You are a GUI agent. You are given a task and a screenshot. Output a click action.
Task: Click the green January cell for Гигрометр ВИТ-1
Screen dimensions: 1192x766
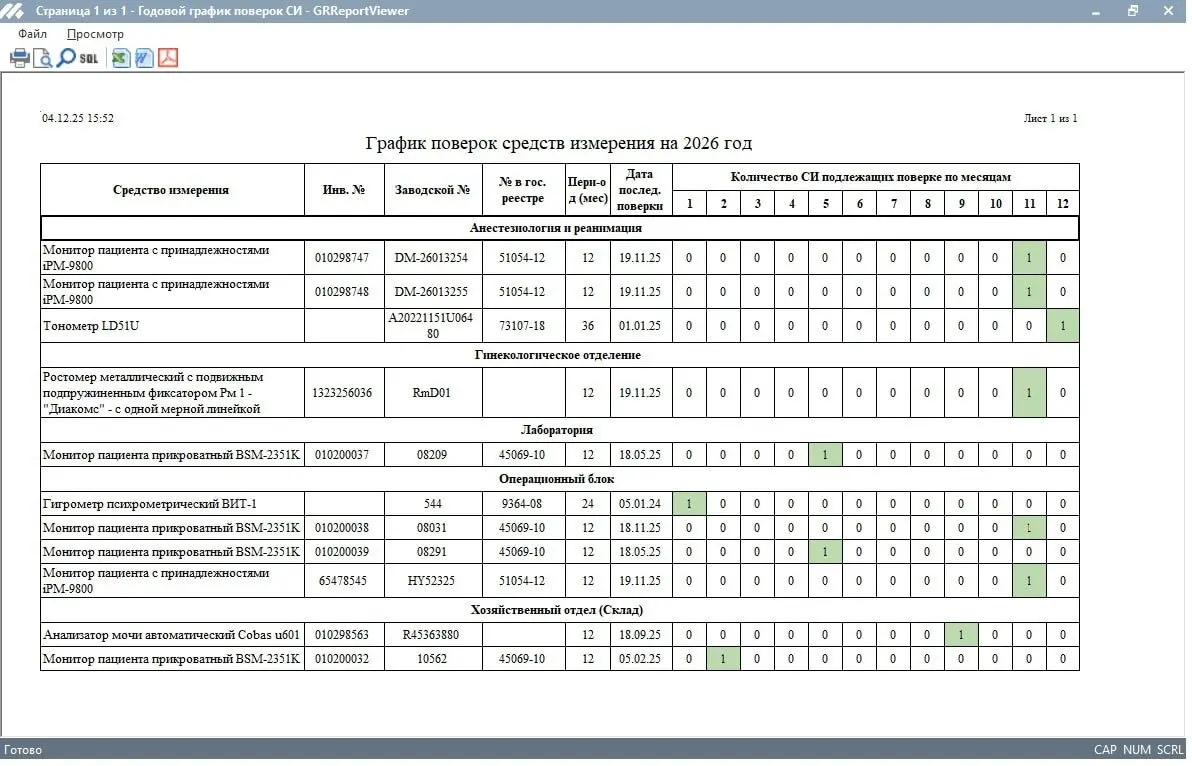(x=689, y=504)
